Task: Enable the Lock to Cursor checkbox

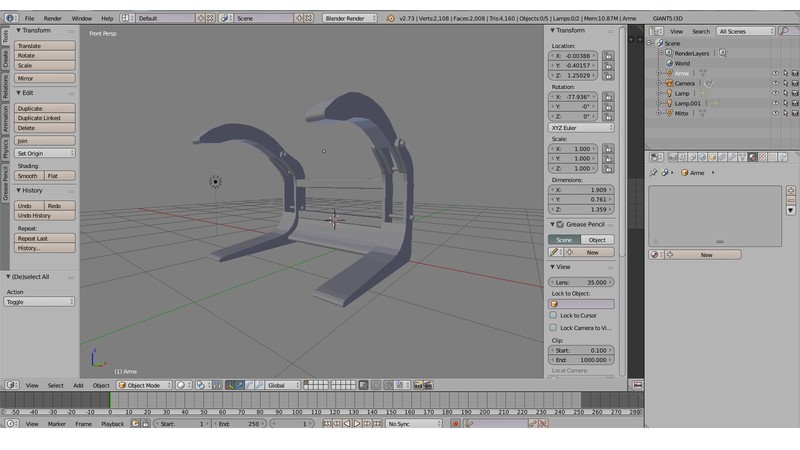Action: [x=554, y=315]
